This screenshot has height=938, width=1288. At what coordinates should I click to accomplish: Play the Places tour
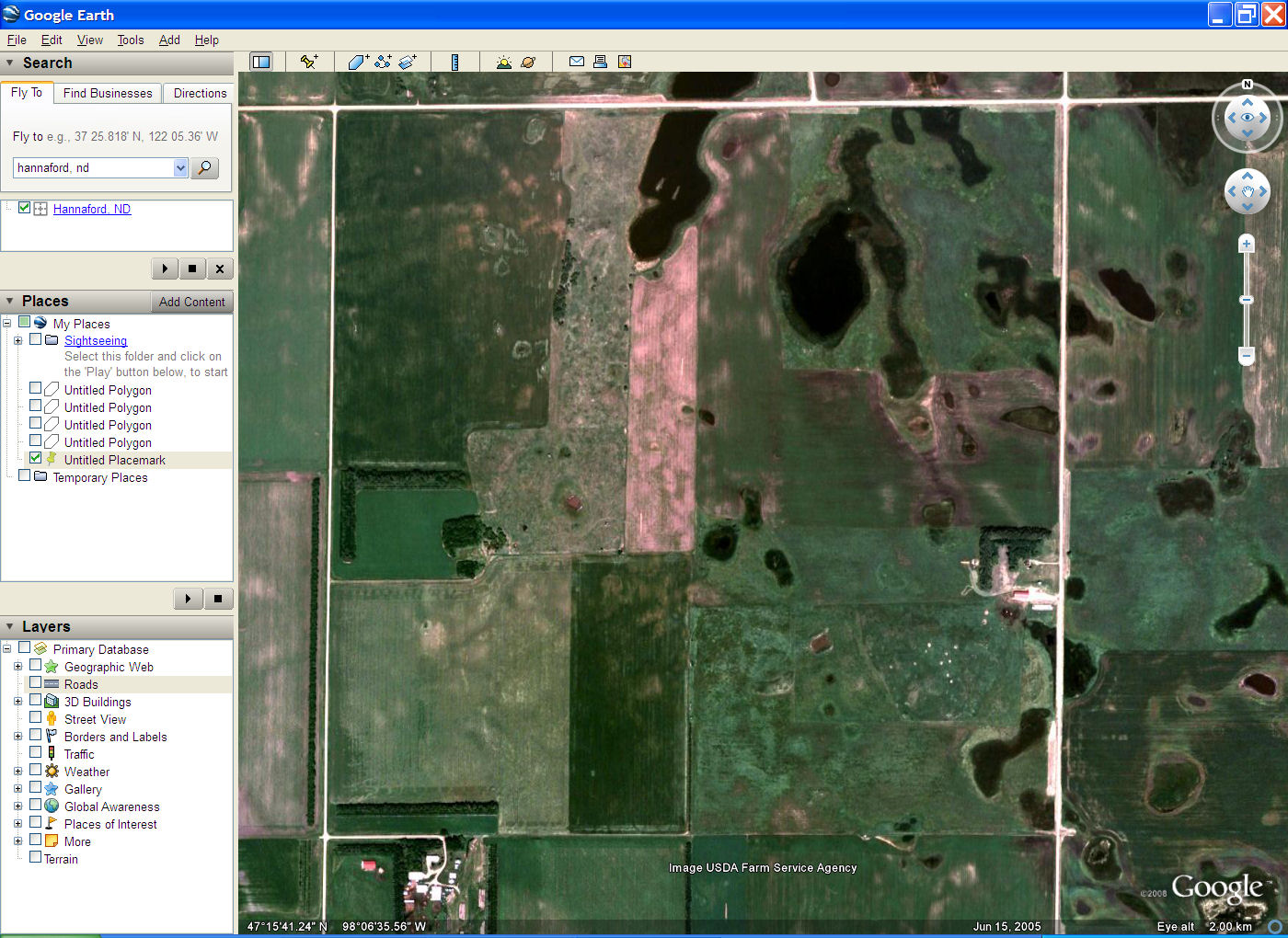coord(188,599)
